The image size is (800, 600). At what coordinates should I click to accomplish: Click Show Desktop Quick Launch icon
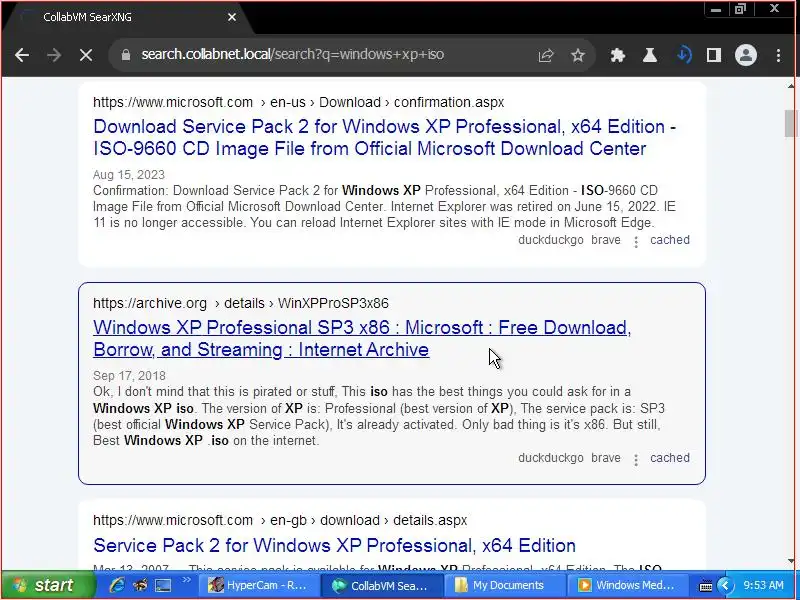pyautogui.click(x=163, y=585)
